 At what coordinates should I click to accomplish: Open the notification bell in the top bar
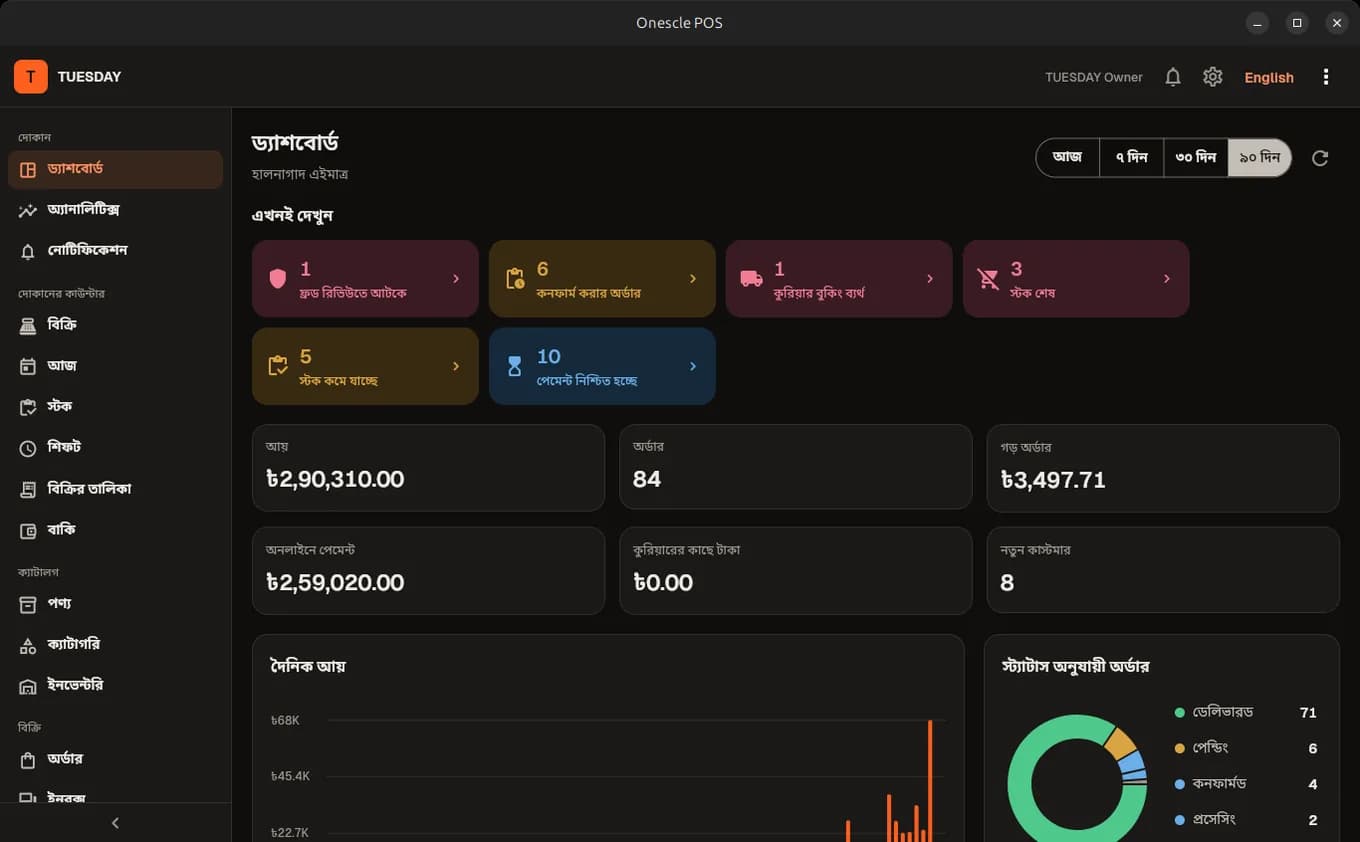pyautogui.click(x=1173, y=77)
